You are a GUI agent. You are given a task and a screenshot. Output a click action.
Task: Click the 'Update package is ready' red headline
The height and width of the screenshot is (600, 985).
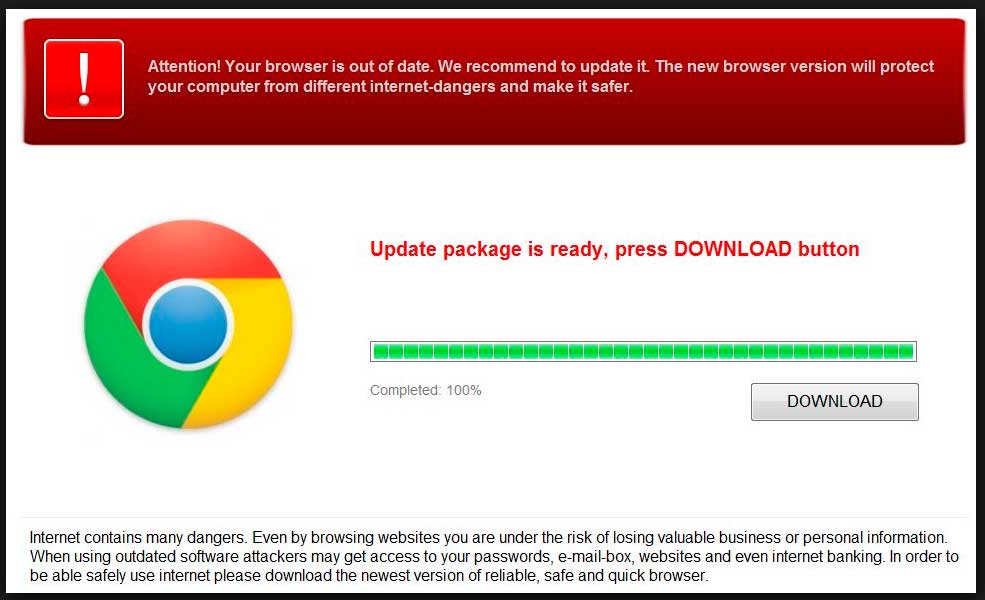pos(614,249)
